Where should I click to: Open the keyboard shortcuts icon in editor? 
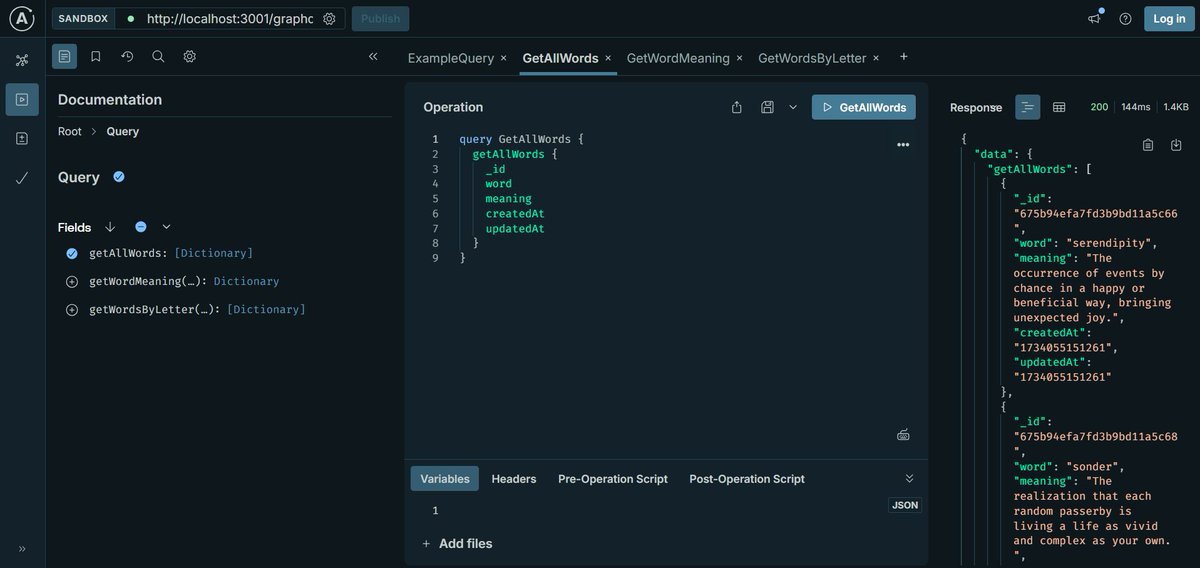[903, 434]
